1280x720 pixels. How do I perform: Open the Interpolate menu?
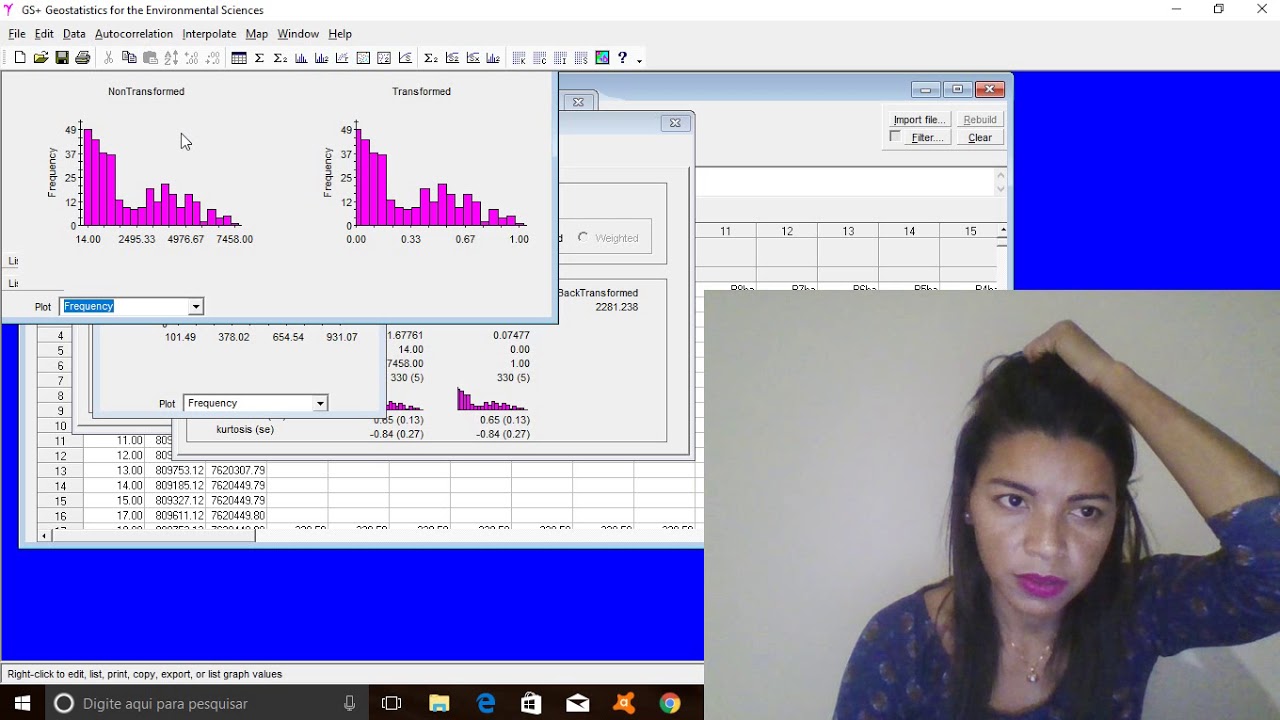click(209, 34)
